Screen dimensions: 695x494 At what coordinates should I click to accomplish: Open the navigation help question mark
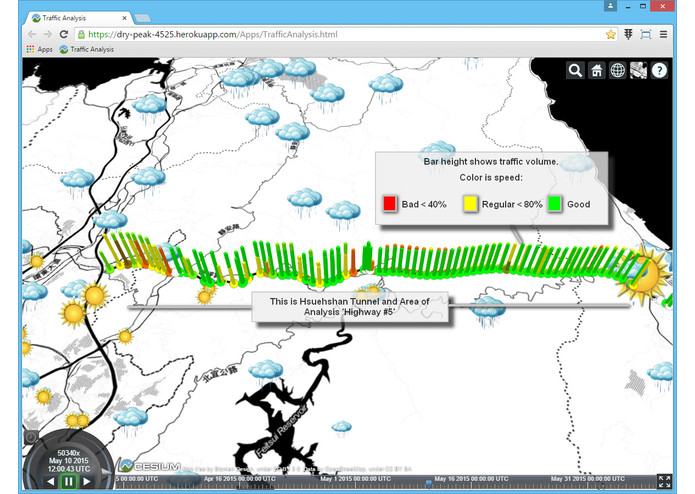[x=660, y=70]
